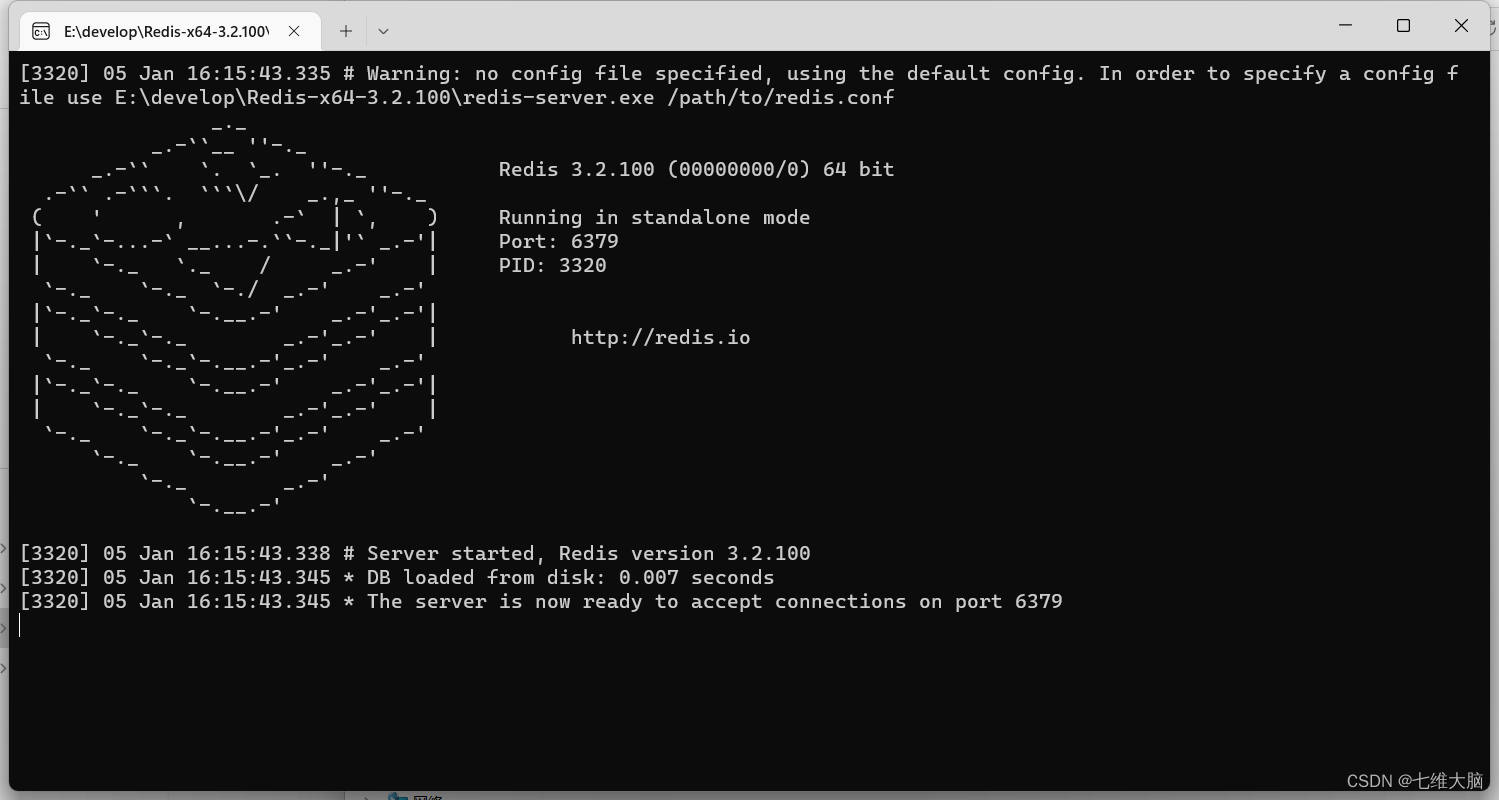This screenshot has width=1499, height=800.
Task: Click the blinking cursor at the terminal prompt
Action: click(19, 625)
